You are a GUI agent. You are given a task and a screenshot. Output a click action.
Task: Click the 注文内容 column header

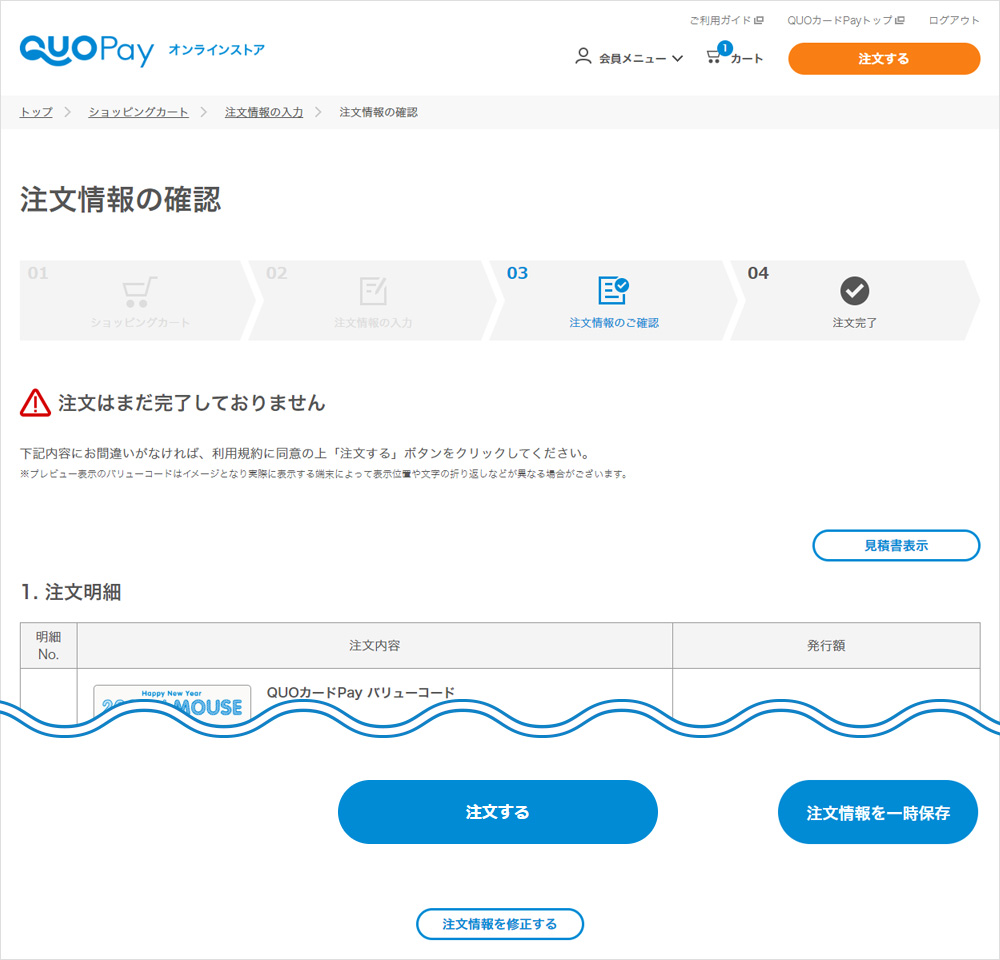click(x=374, y=646)
